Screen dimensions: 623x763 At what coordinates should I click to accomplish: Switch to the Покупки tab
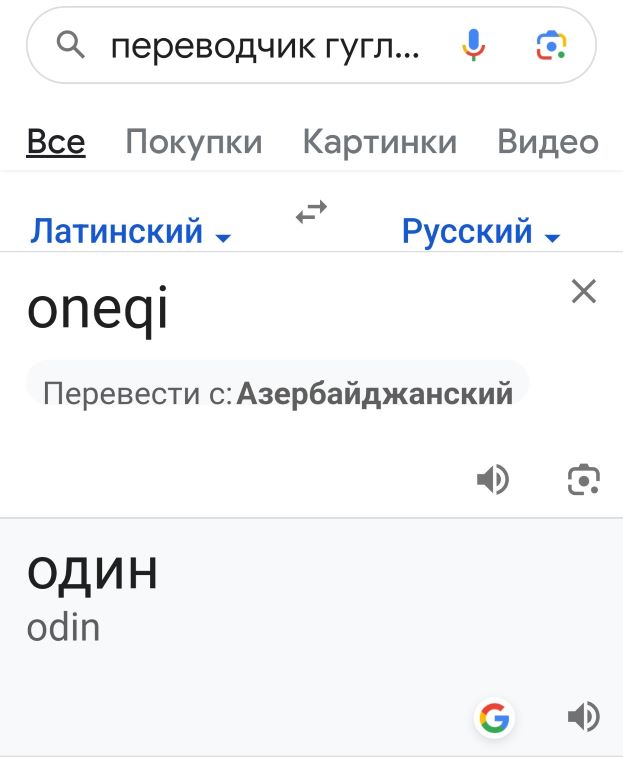pyautogui.click(x=194, y=142)
